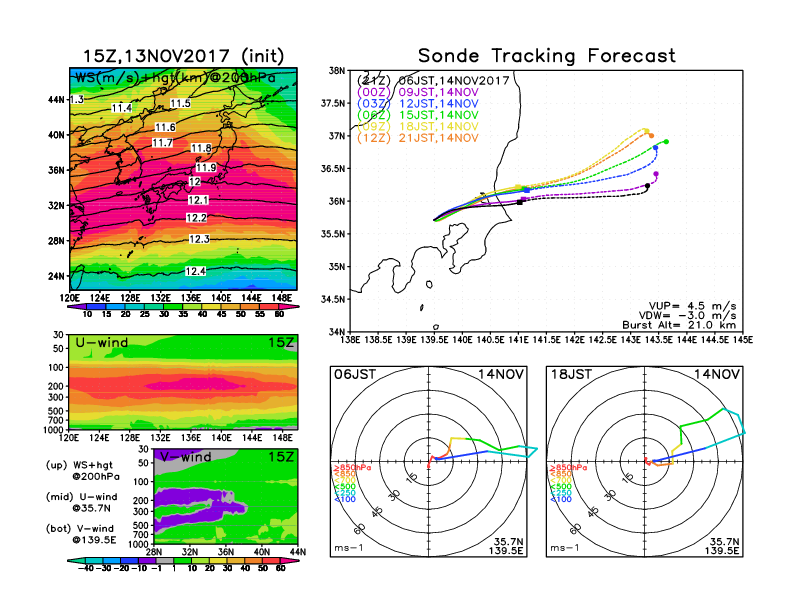Screen dimensions: 792x612
Task: Click the "Sonde Tracking Forecast" title
Action: 547,56
